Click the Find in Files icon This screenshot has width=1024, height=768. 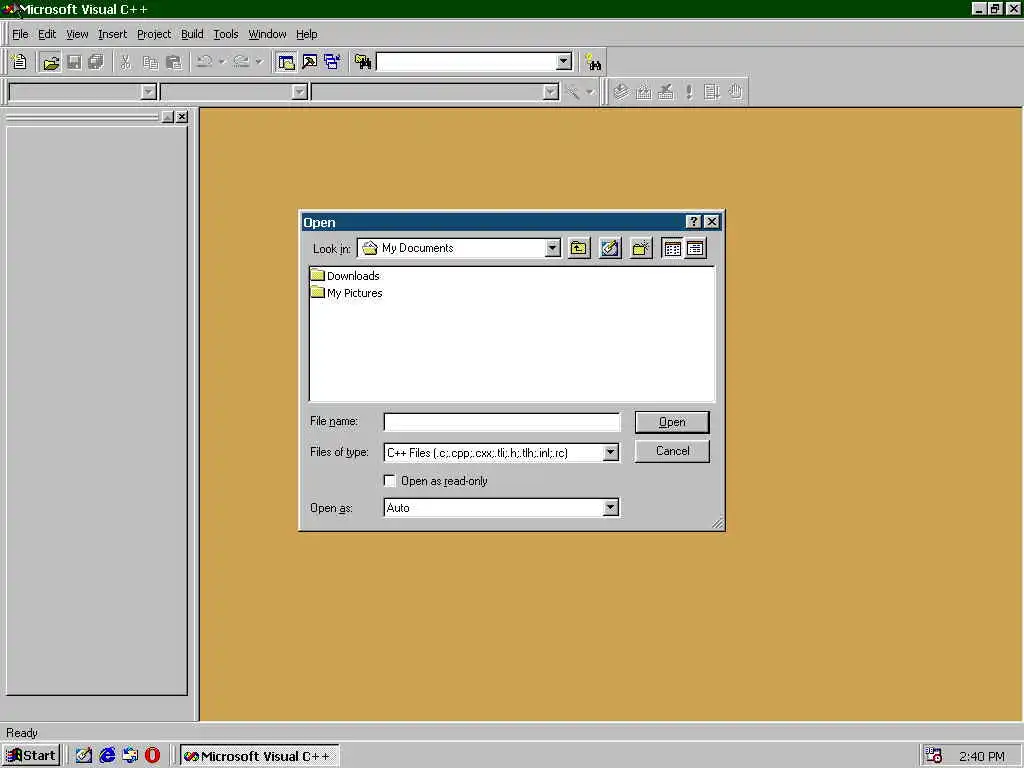click(362, 62)
